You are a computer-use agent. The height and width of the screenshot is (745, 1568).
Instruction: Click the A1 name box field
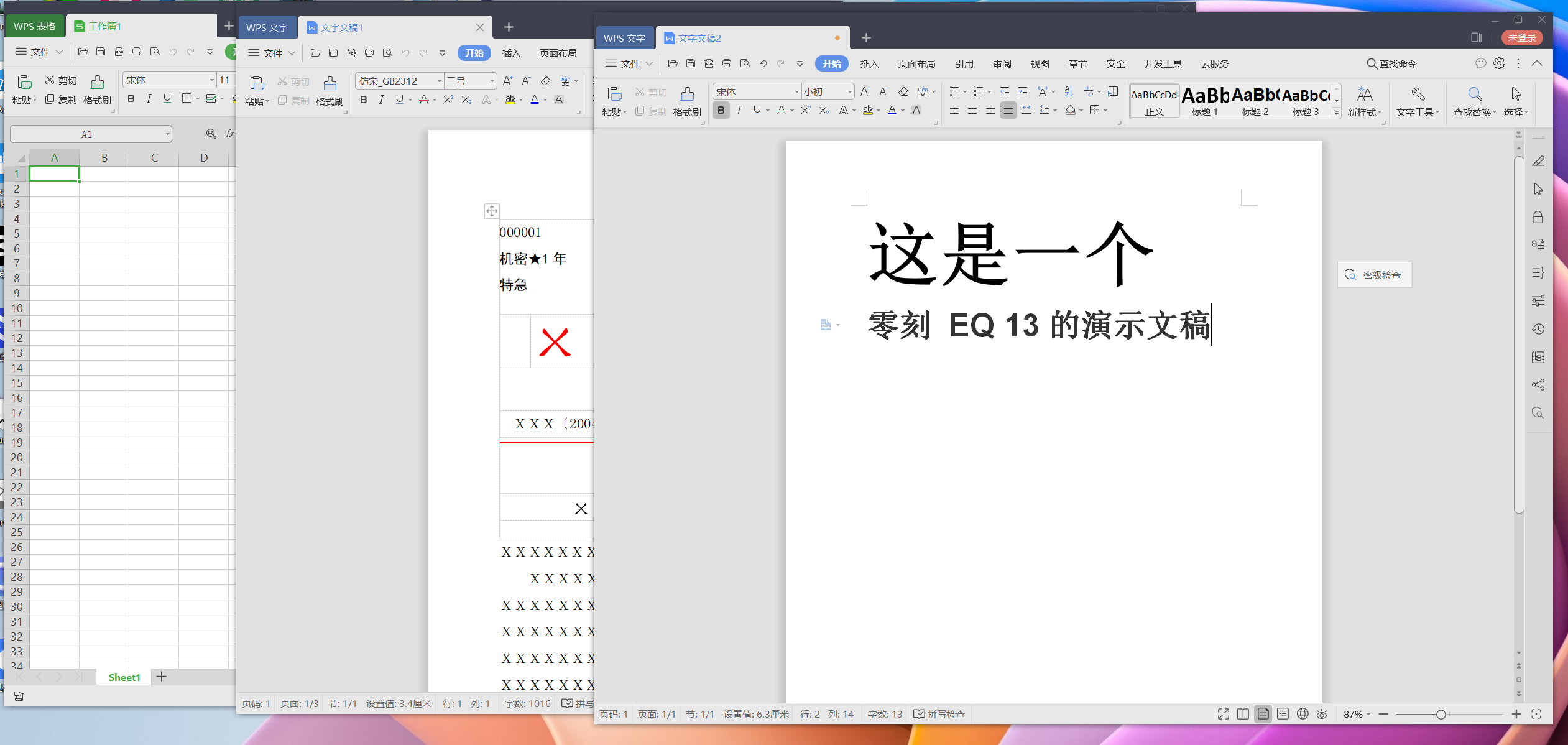tap(86, 134)
